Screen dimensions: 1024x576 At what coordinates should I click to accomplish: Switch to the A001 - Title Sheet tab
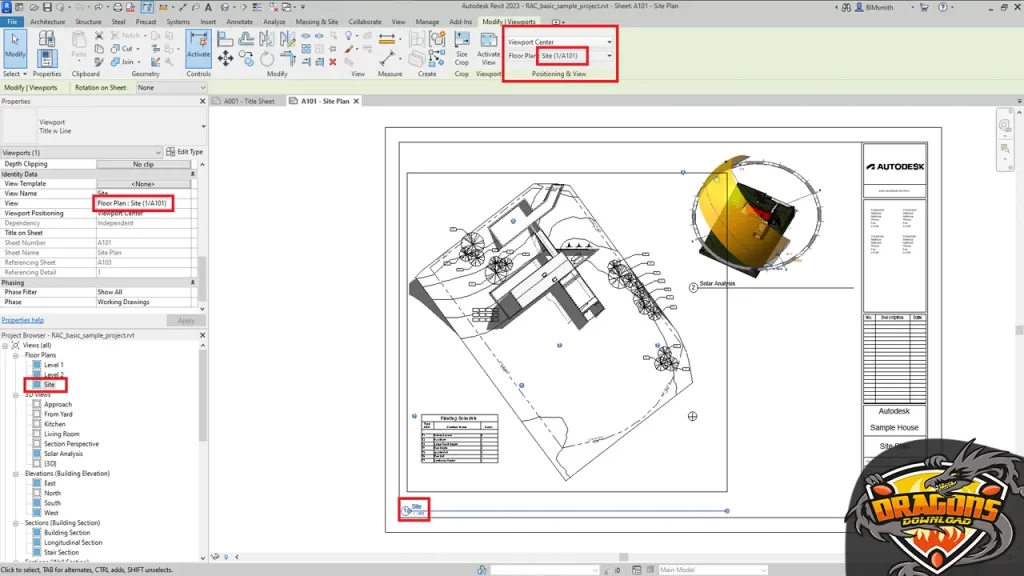pos(248,101)
